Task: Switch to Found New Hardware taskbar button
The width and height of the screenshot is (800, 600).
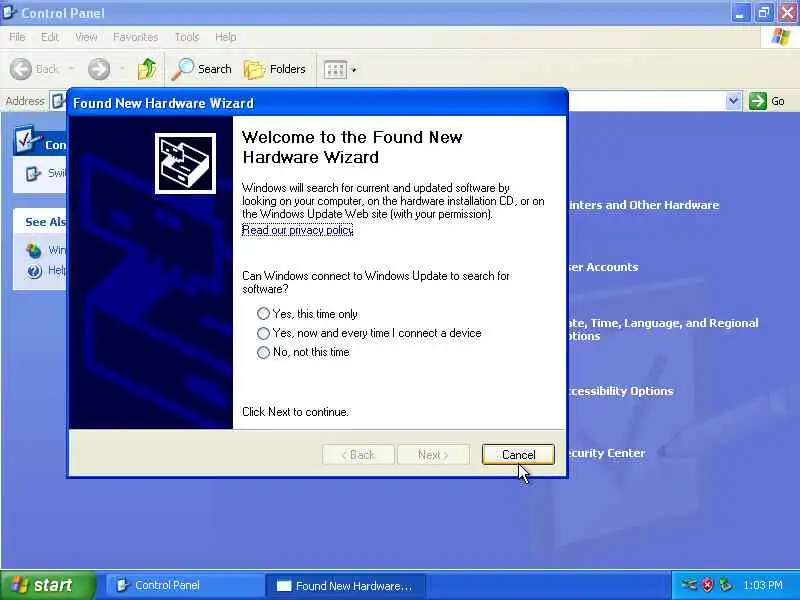Action: 345,585
